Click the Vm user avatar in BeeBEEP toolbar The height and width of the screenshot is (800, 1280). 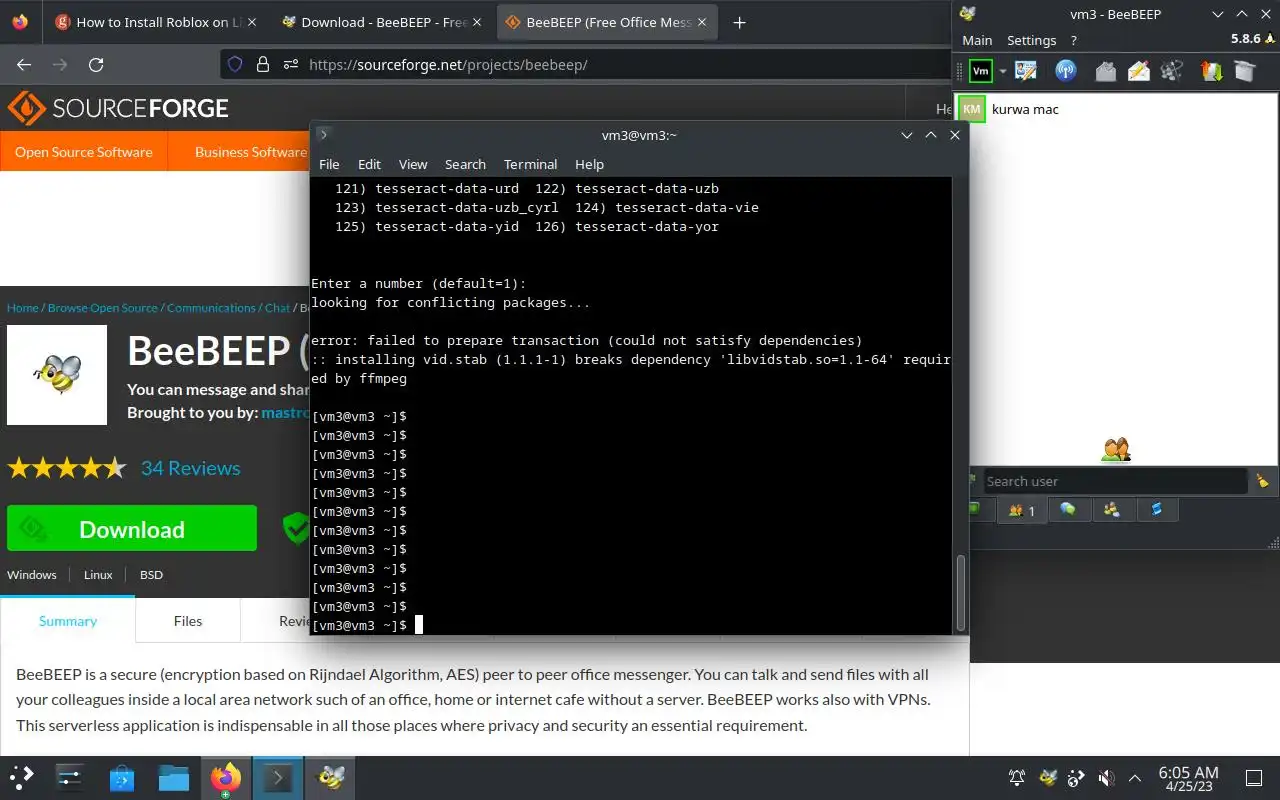[981, 71]
